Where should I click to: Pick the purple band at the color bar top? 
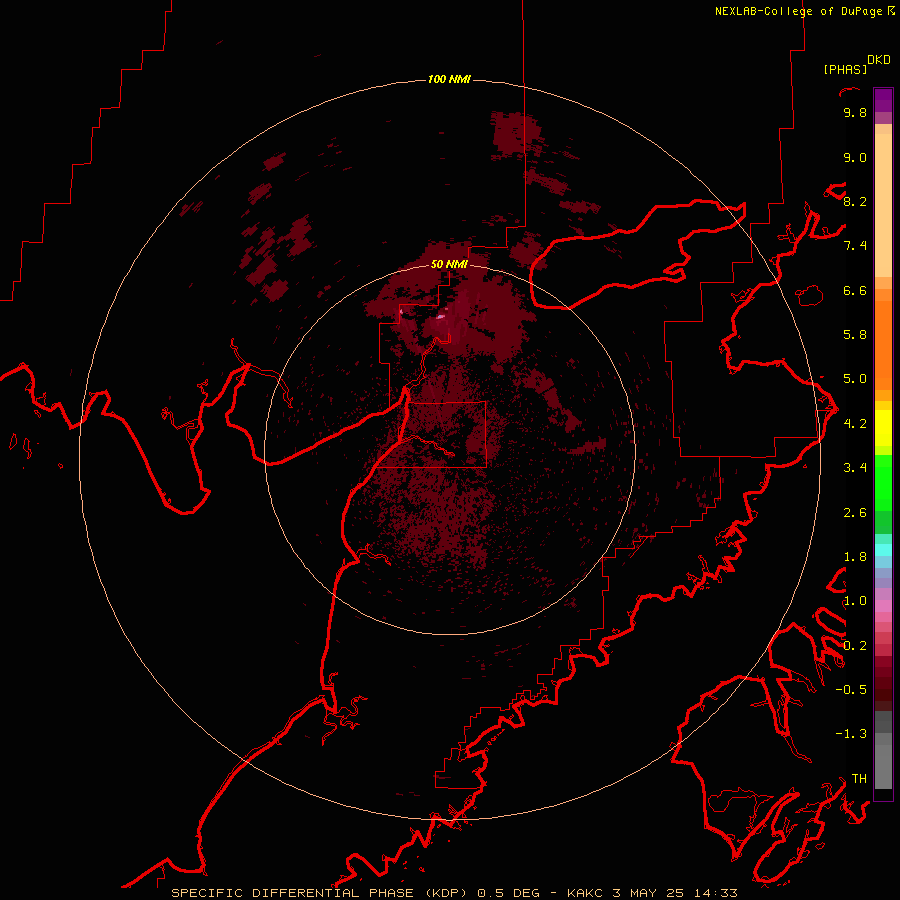pos(883,100)
